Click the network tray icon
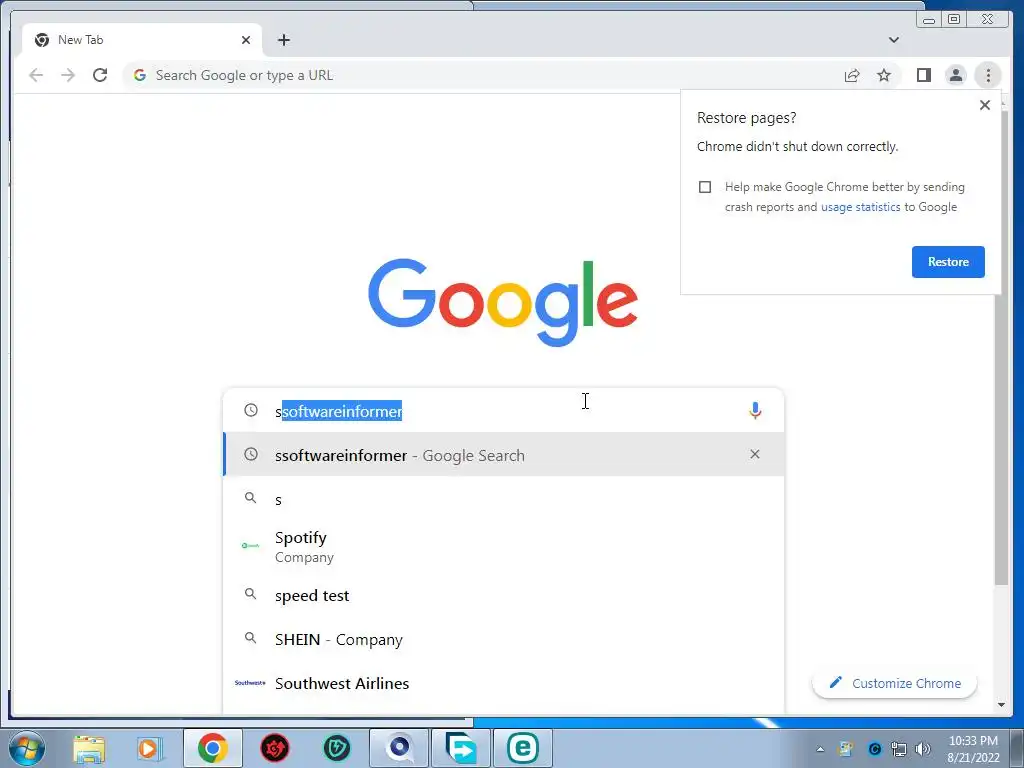Image resolution: width=1024 pixels, height=768 pixels. pos(899,749)
